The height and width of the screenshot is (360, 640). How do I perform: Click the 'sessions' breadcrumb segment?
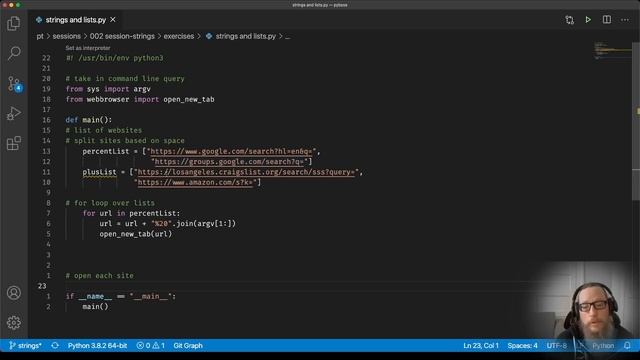67,36
